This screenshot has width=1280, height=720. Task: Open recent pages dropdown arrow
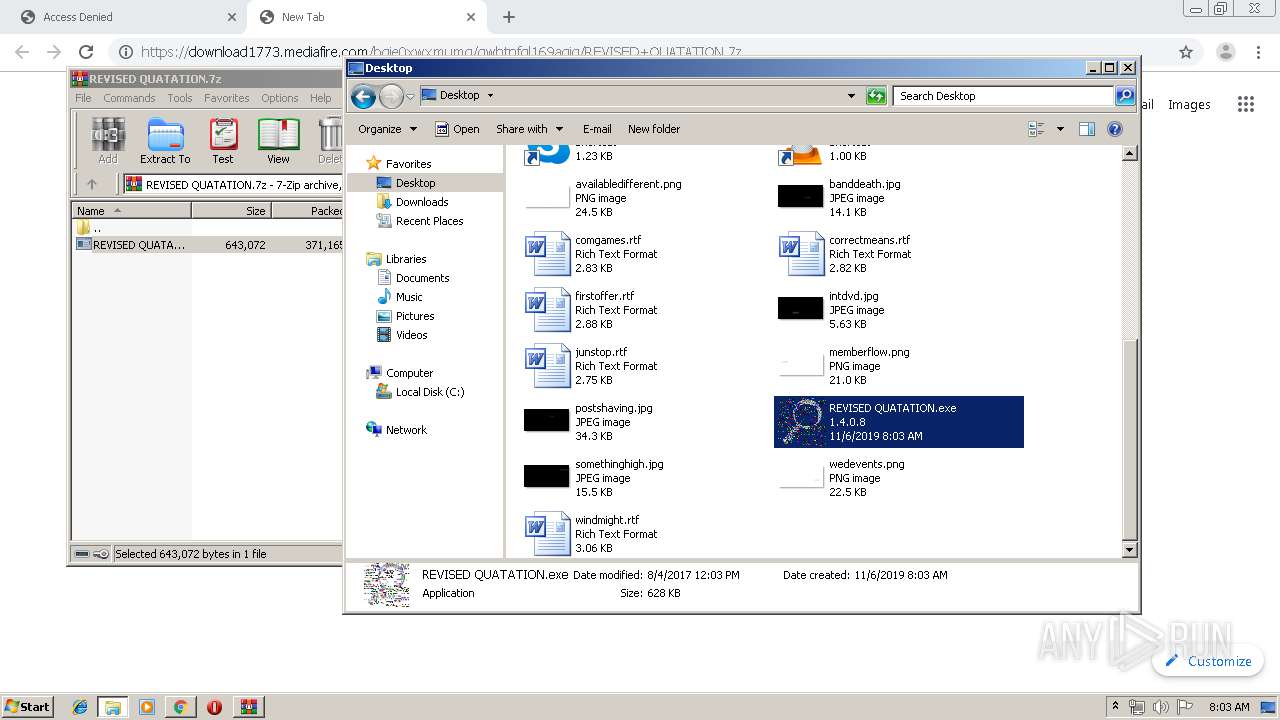410,97
